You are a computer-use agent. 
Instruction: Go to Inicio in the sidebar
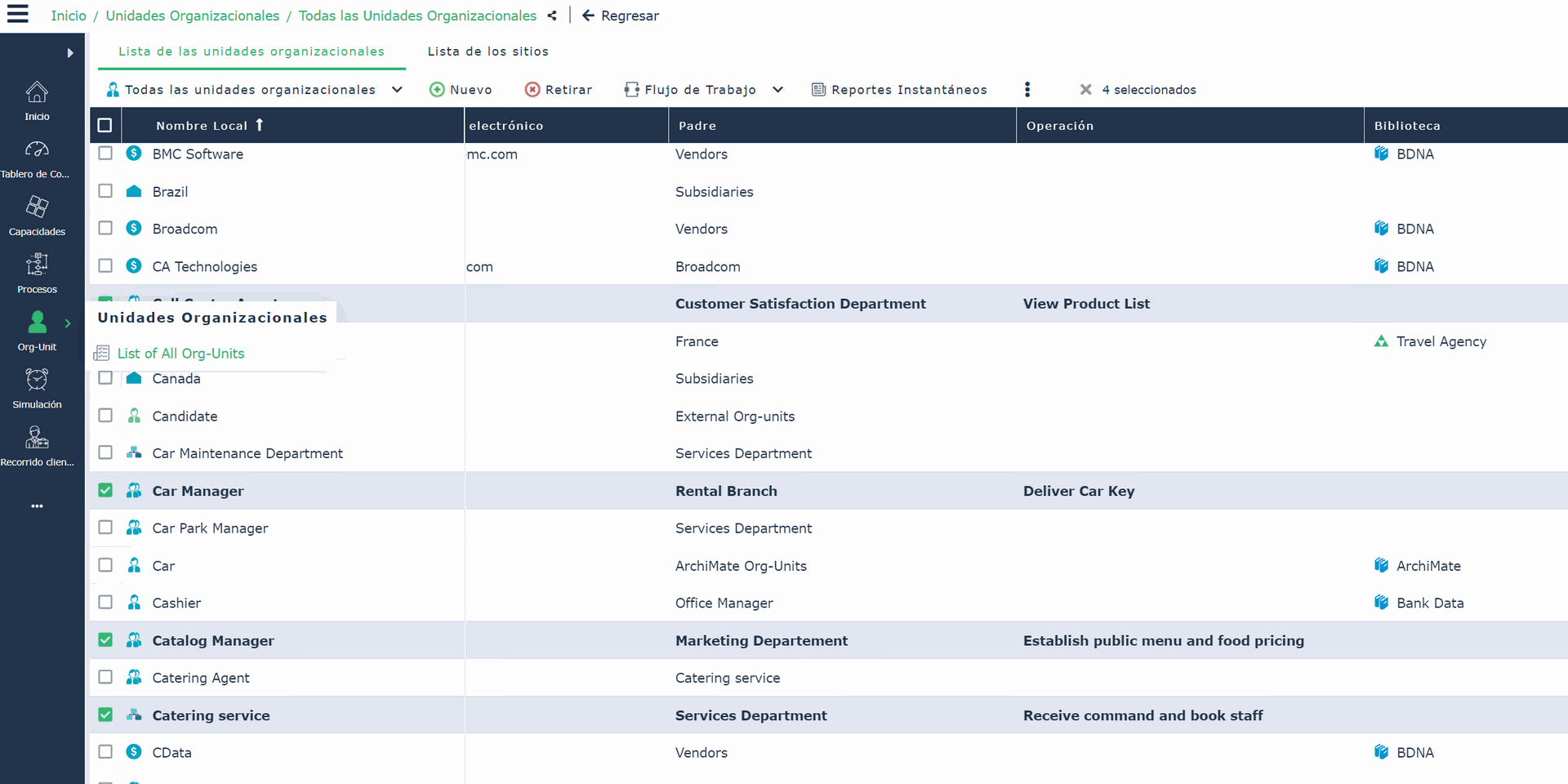click(x=37, y=101)
